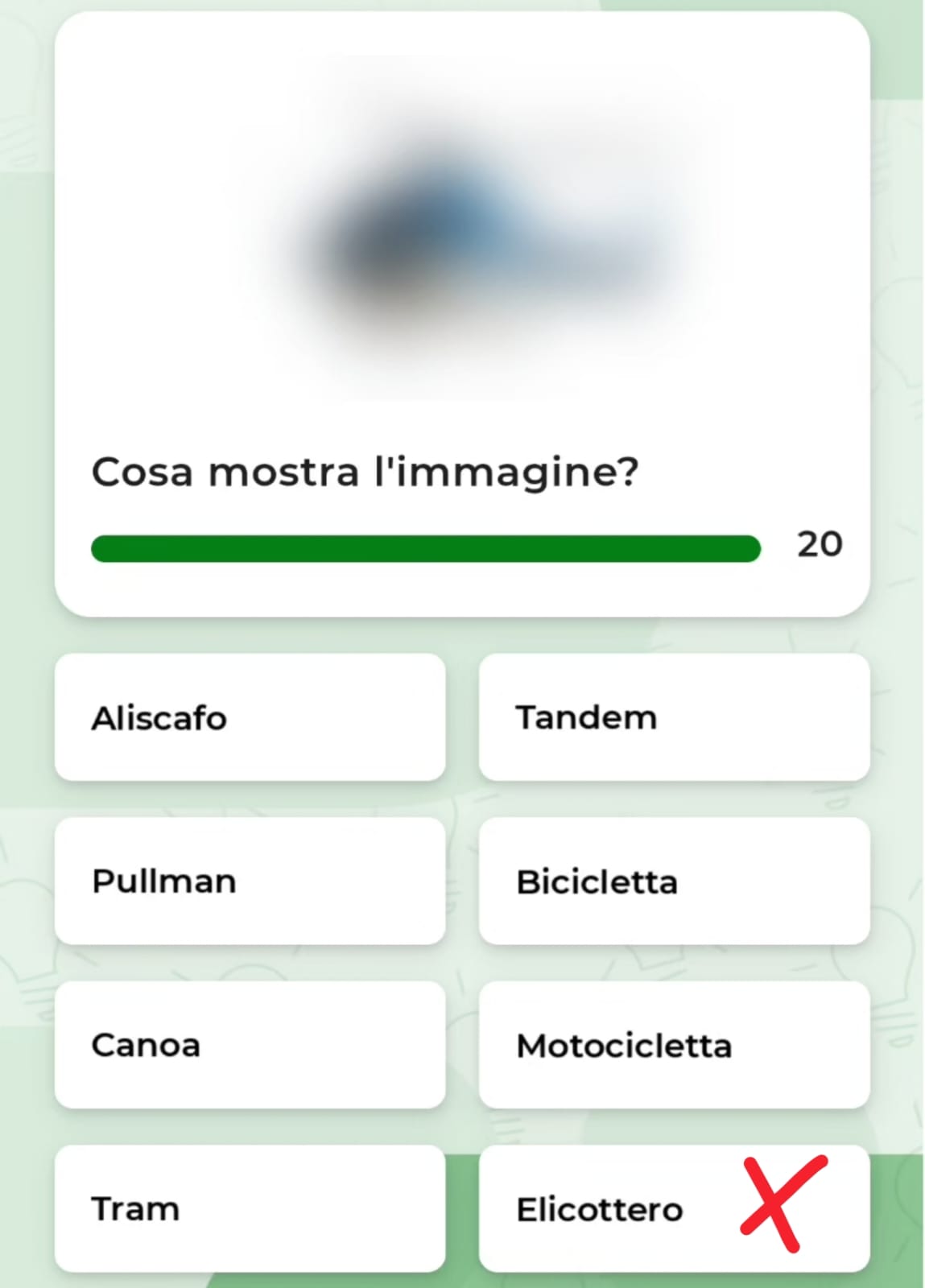Click the green countdown progress bar
This screenshot has width=925, height=1288.
point(425,548)
